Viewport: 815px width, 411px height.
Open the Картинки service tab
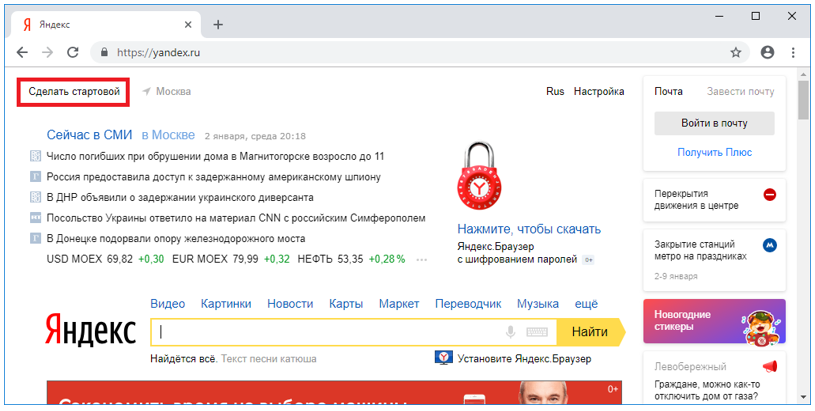[x=226, y=304]
